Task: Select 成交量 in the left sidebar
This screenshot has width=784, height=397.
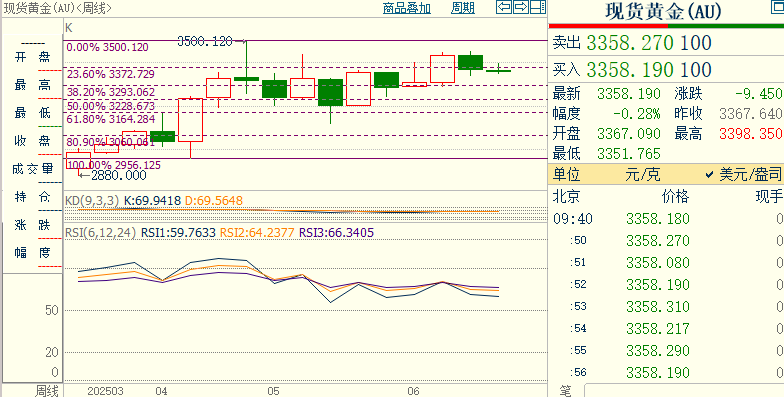Action: tap(32, 169)
